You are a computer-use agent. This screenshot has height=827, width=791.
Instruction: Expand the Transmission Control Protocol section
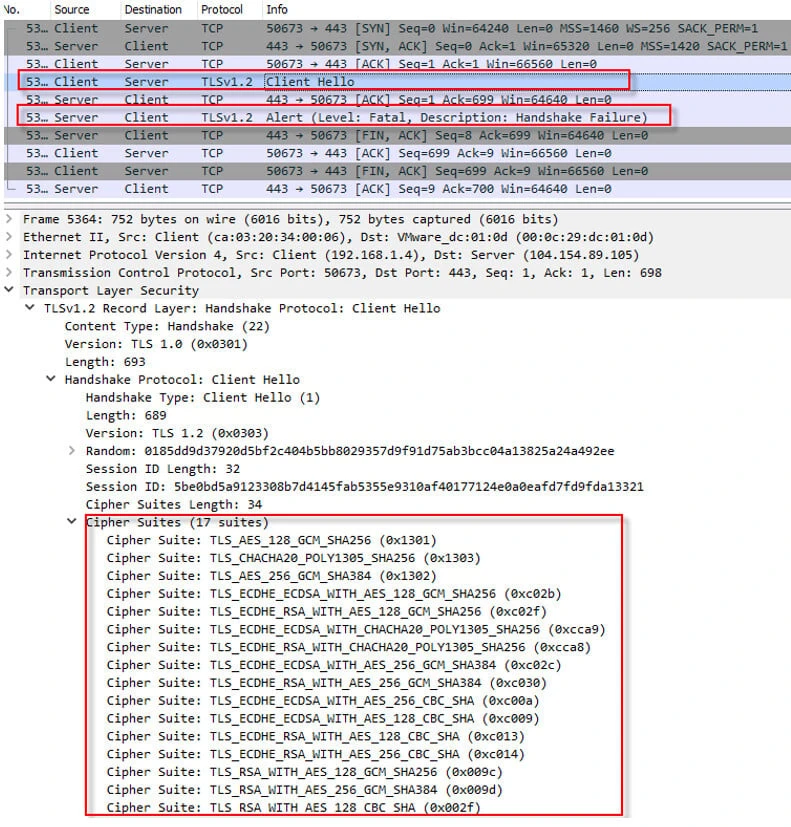coord(10,273)
